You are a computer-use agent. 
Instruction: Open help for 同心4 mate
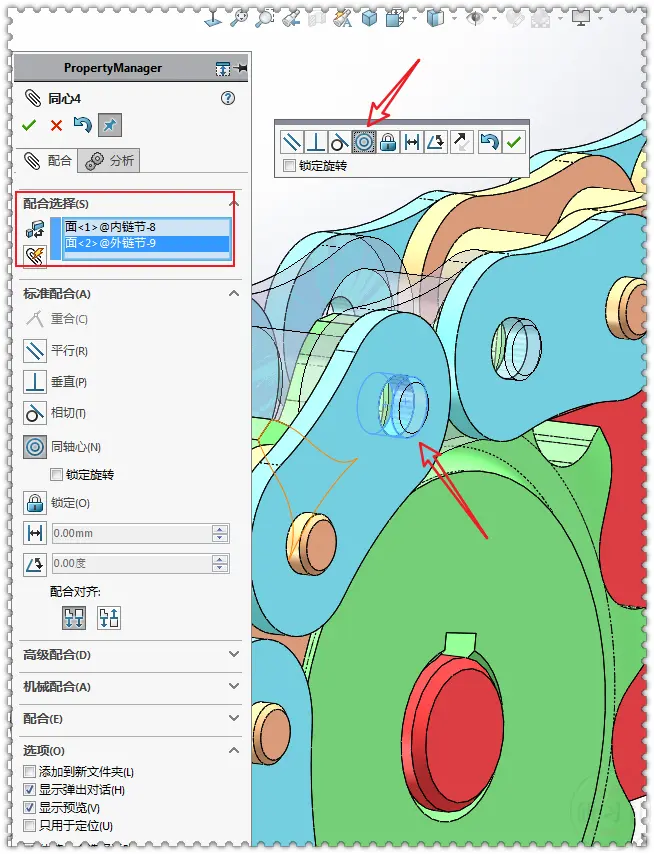[228, 98]
